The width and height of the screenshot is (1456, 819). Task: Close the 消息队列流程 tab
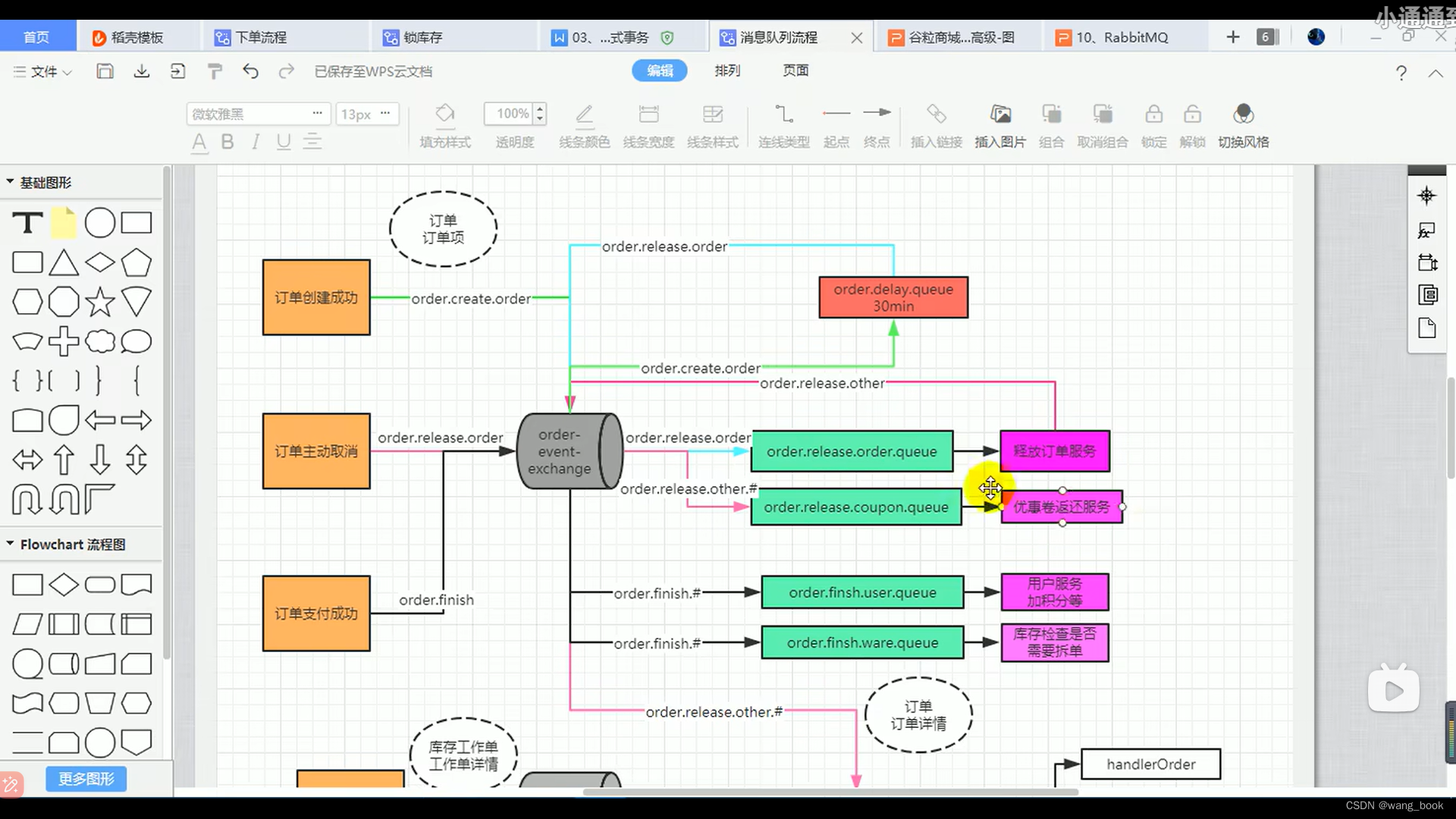[857, 37]
